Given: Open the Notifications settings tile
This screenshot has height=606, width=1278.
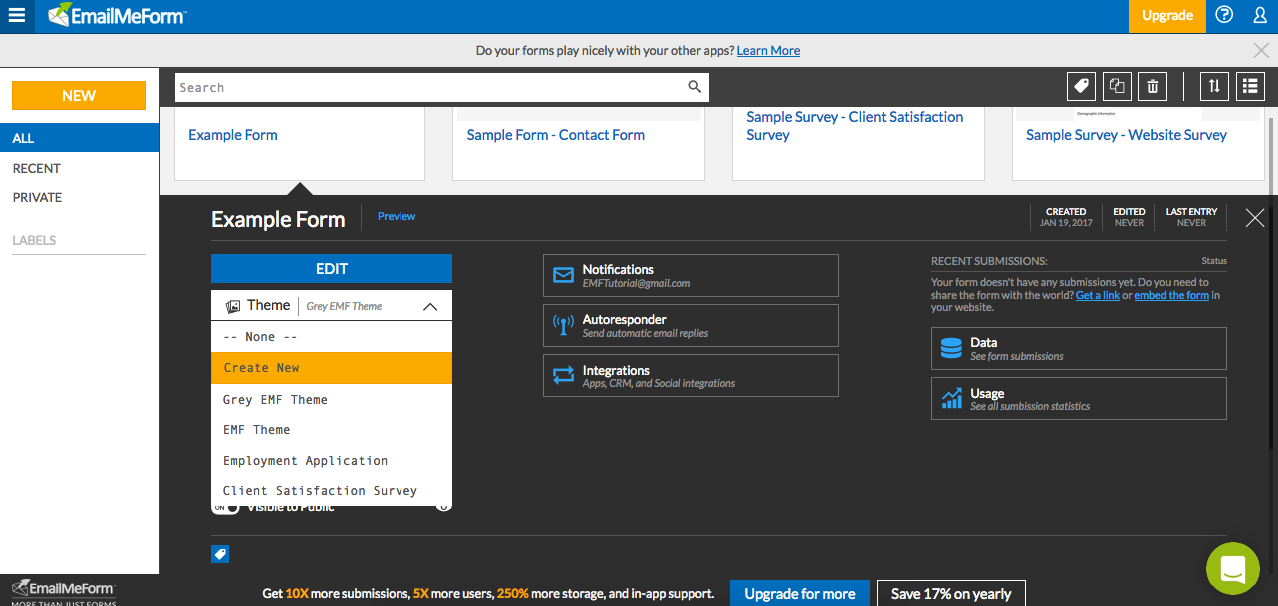Looking at the screenshot, I should tap(691, 275).
